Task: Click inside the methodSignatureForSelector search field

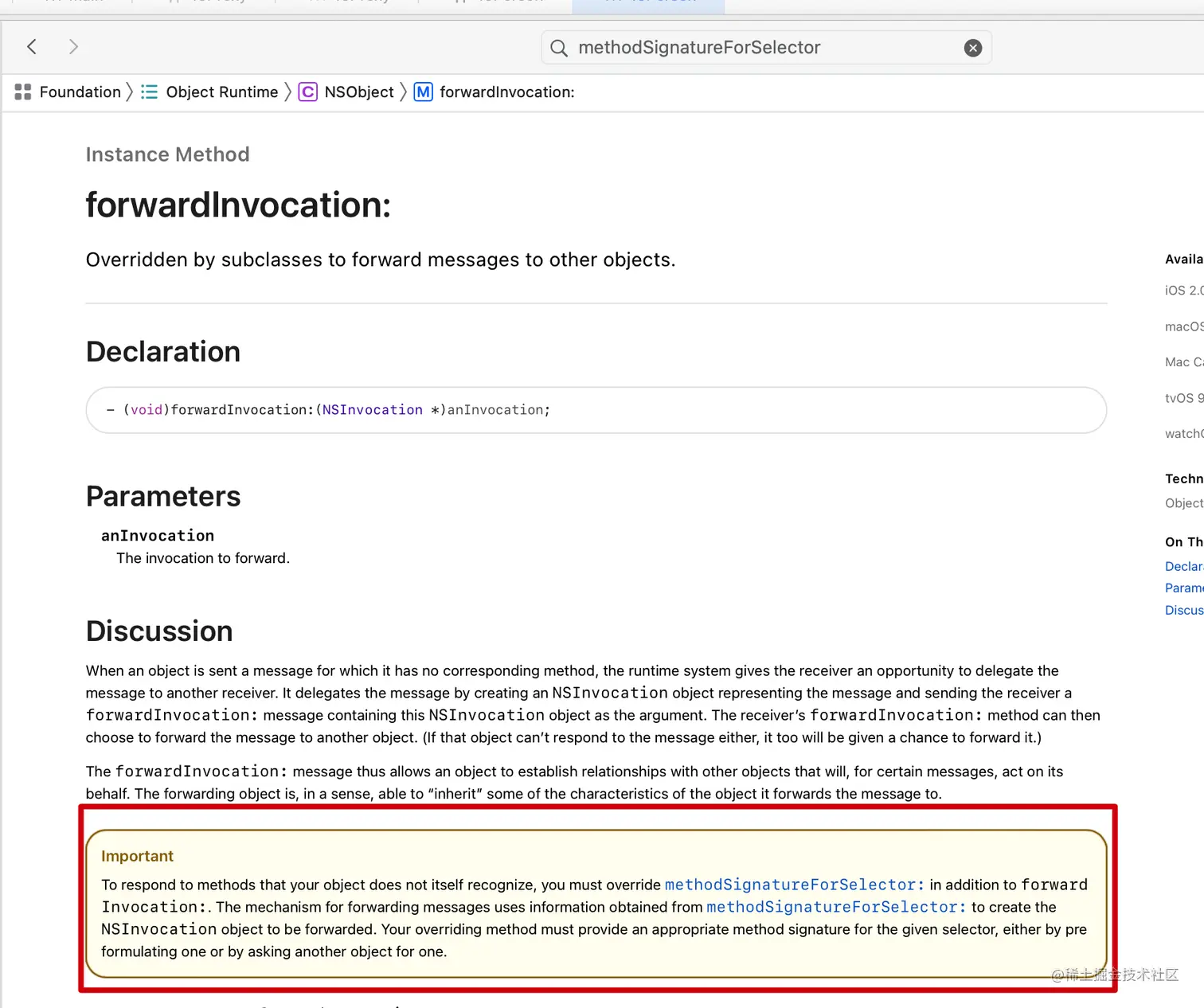Action: (x=699, y=48)
